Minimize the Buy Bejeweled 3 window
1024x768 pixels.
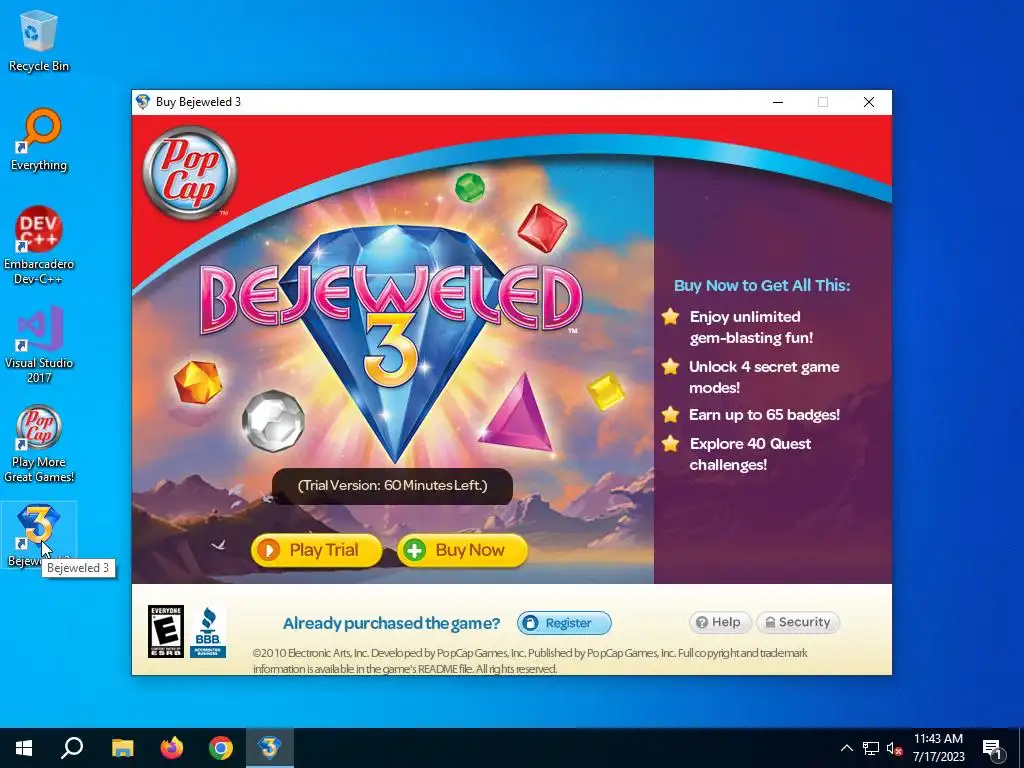point(778,102)
